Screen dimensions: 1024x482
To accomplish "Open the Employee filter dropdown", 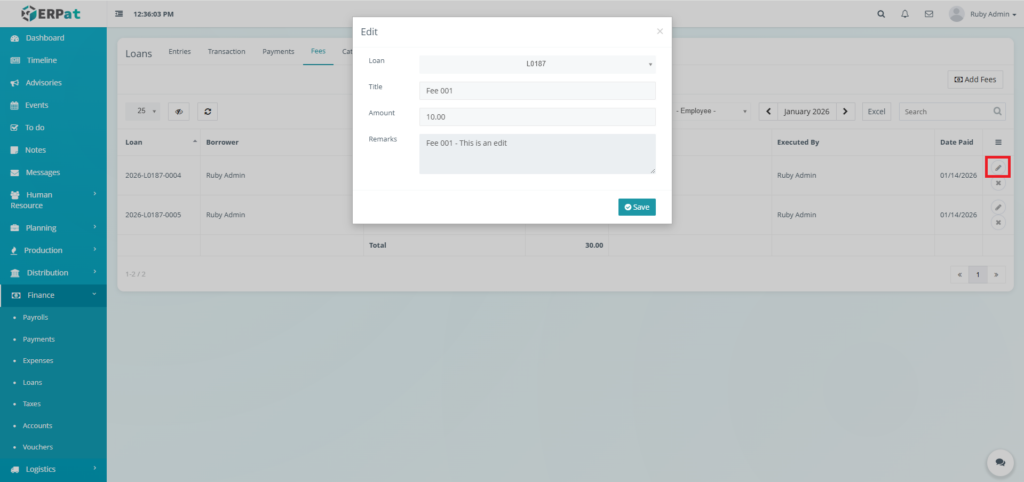I will coord(712,112).
